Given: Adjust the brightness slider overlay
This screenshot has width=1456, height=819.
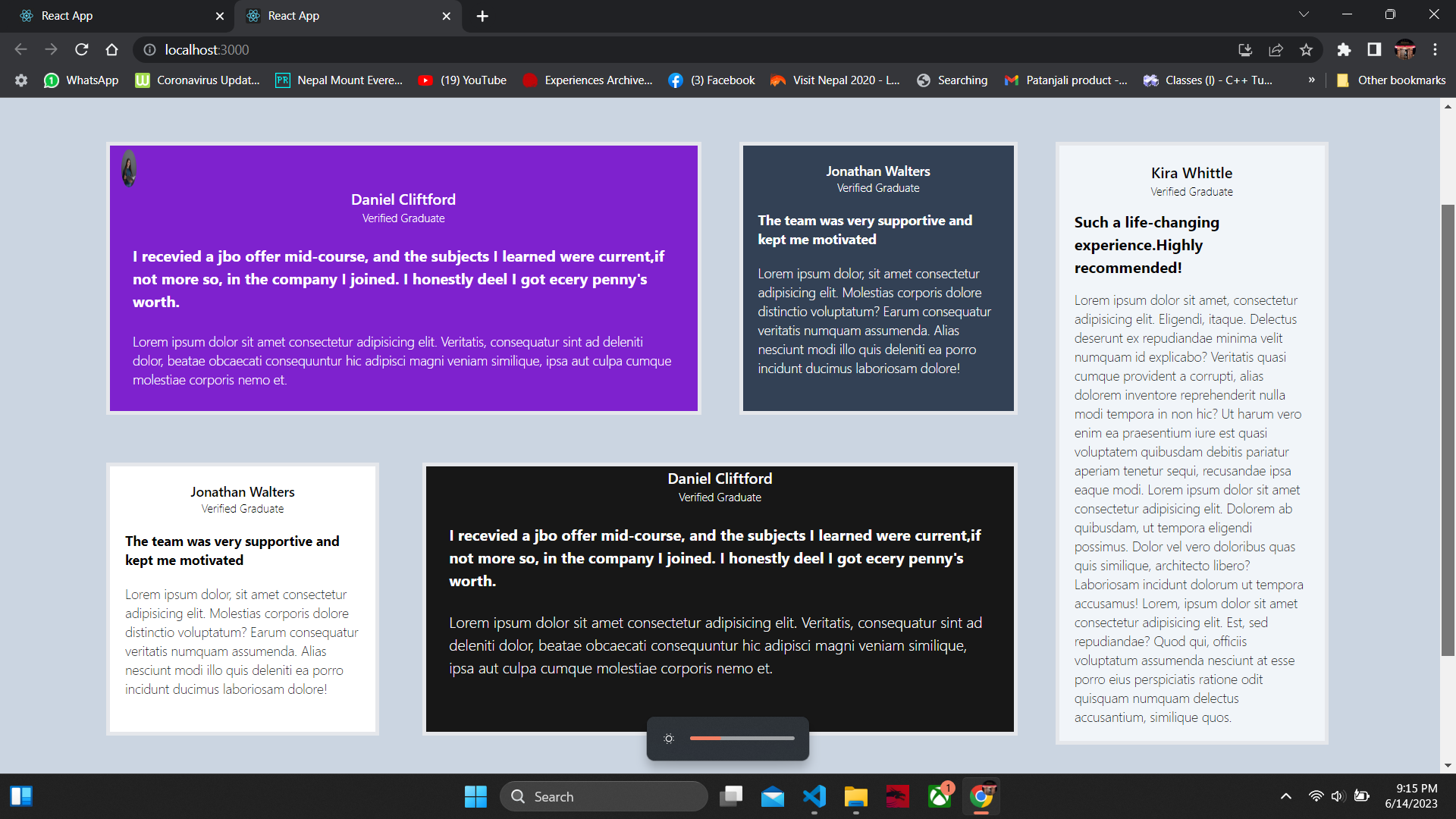Looking at the screenshot, I should tap(742, 738).
